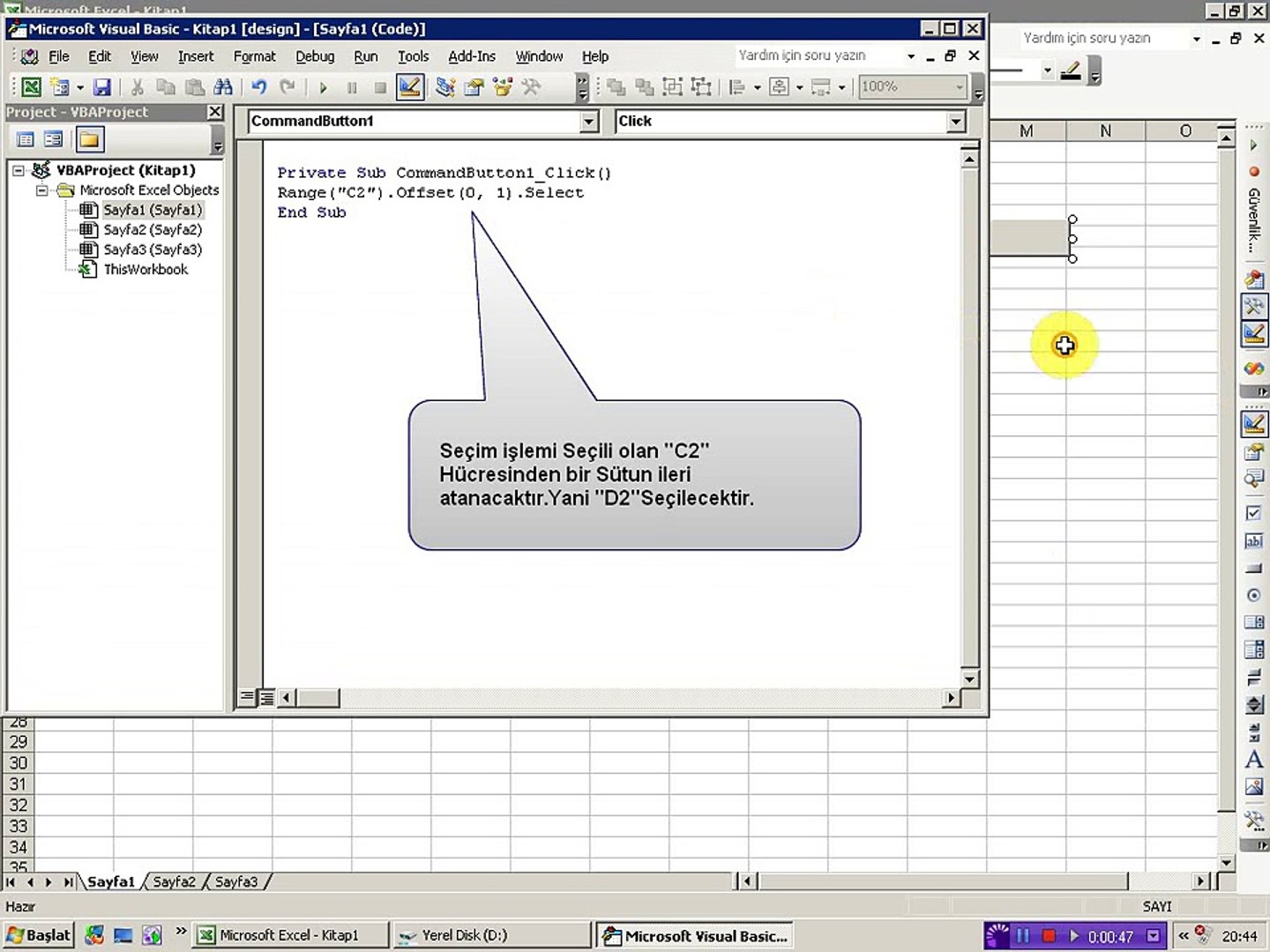Select Sayfa3 (Sayfa3) in the project tree
The image size is (1270, 952).
tap(153, 249)
